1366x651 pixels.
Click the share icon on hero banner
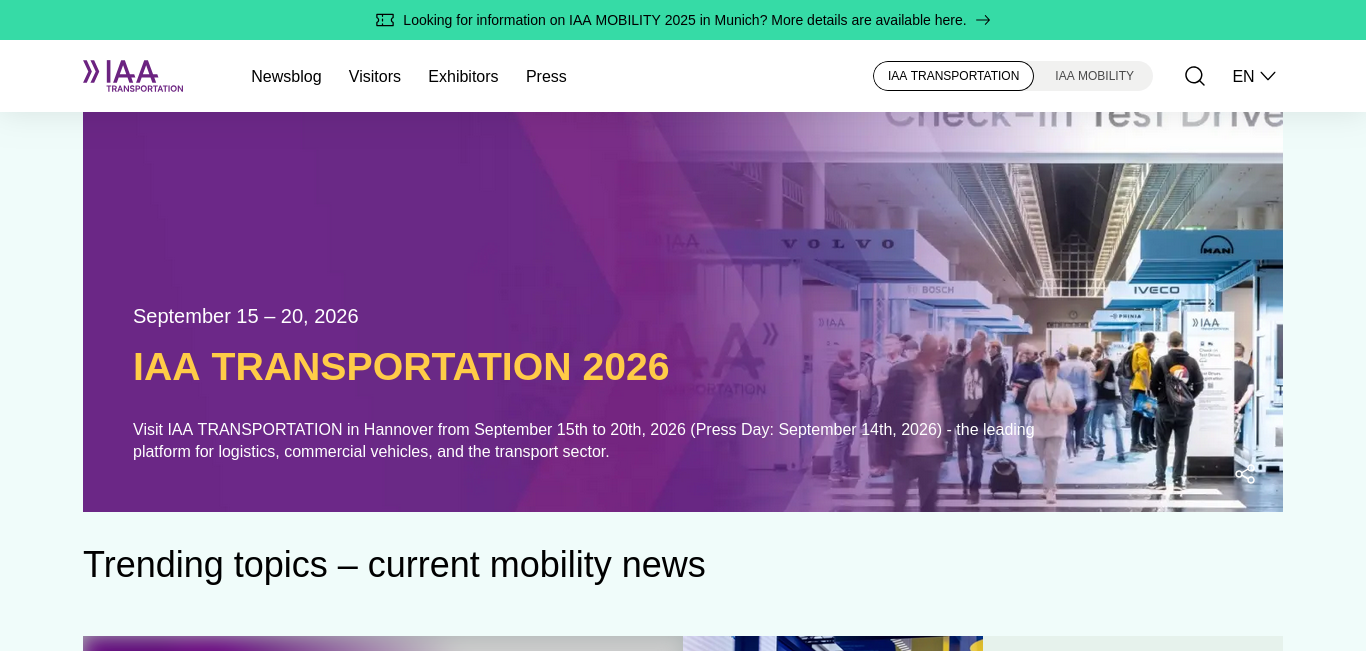1245,474
